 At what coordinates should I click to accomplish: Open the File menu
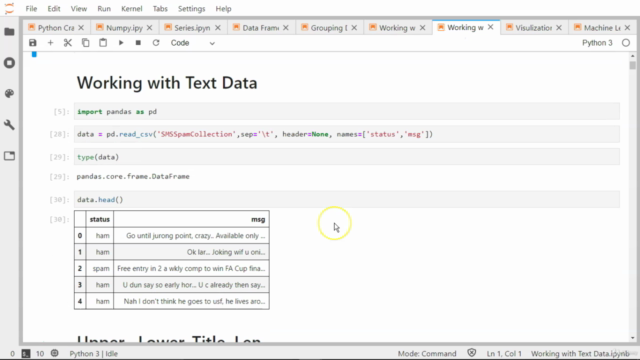pyautogui.click(x=31, y=9)
